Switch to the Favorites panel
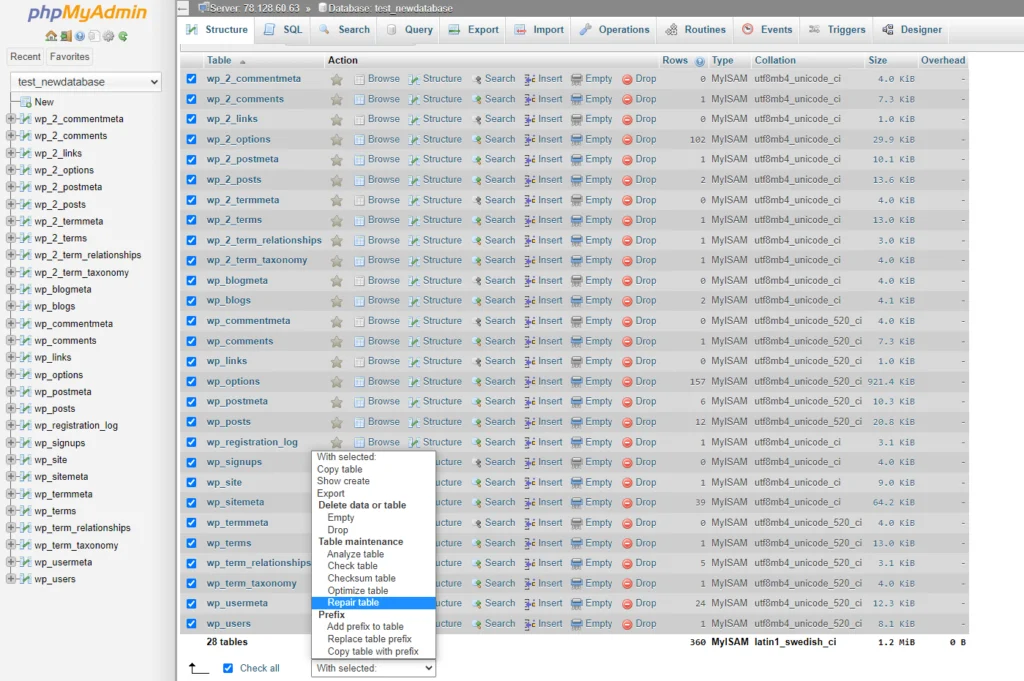Image resolution: width=1024 pixels, height=681 pixels. (x=69, y=56)
